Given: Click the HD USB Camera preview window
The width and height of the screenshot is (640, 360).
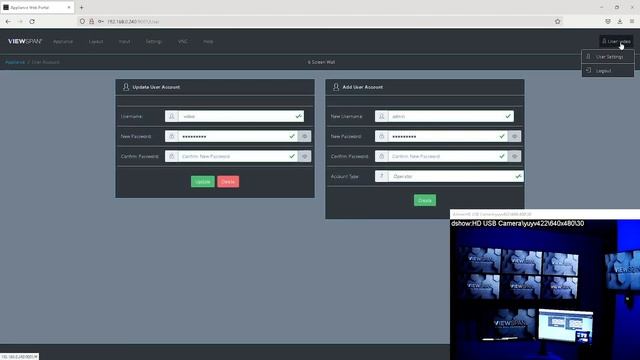Looking at the screenshot, I should click(x=545, y=290).
